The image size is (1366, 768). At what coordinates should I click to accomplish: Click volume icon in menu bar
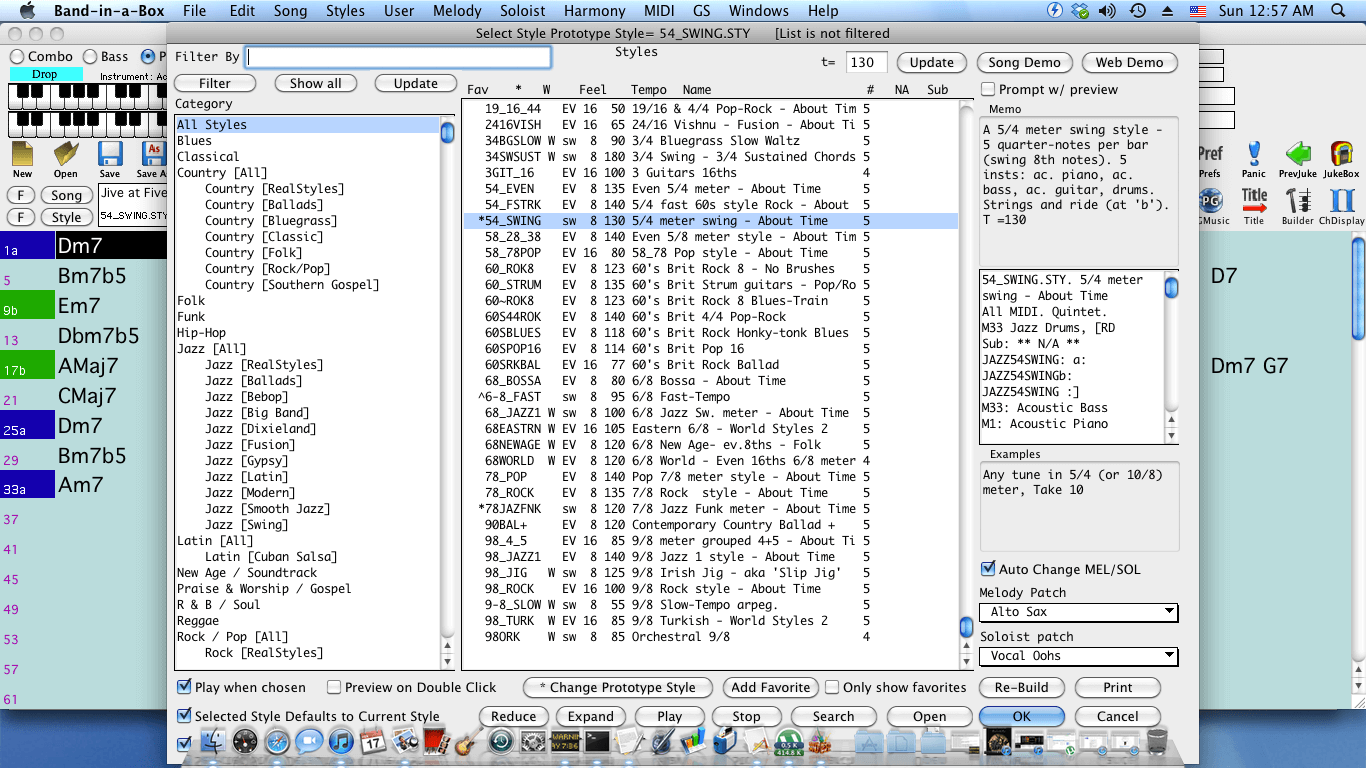point(1108,11)
